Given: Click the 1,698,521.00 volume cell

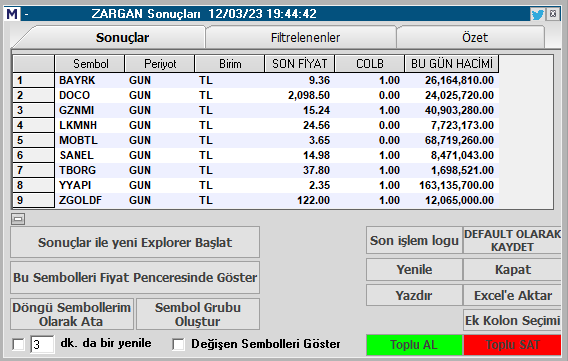Looking at the screenshot, I should pyautogui.click(x=451, y=170).
